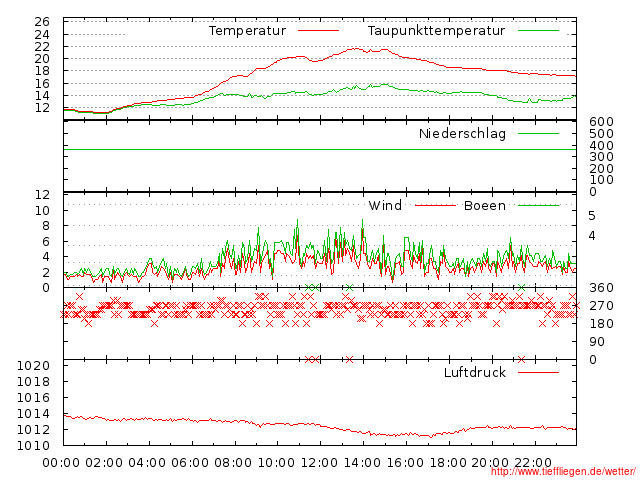The width and height of the screenshot is (640, 480).
Task: Click the 8 wind speed axis value
Action: pyautogui.click(x=46, y=226)
